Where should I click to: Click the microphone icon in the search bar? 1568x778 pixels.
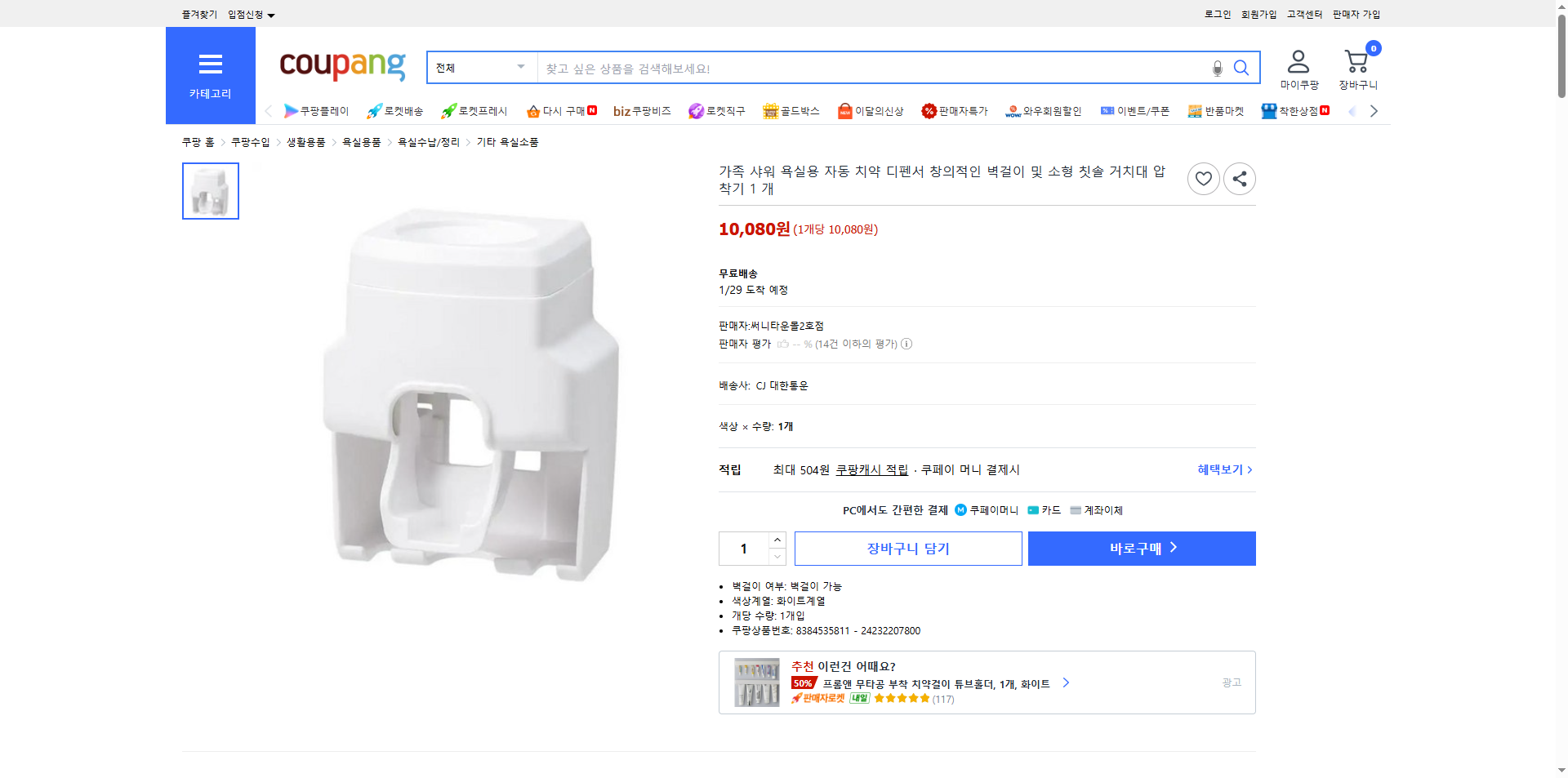(x=1216, y=68)
